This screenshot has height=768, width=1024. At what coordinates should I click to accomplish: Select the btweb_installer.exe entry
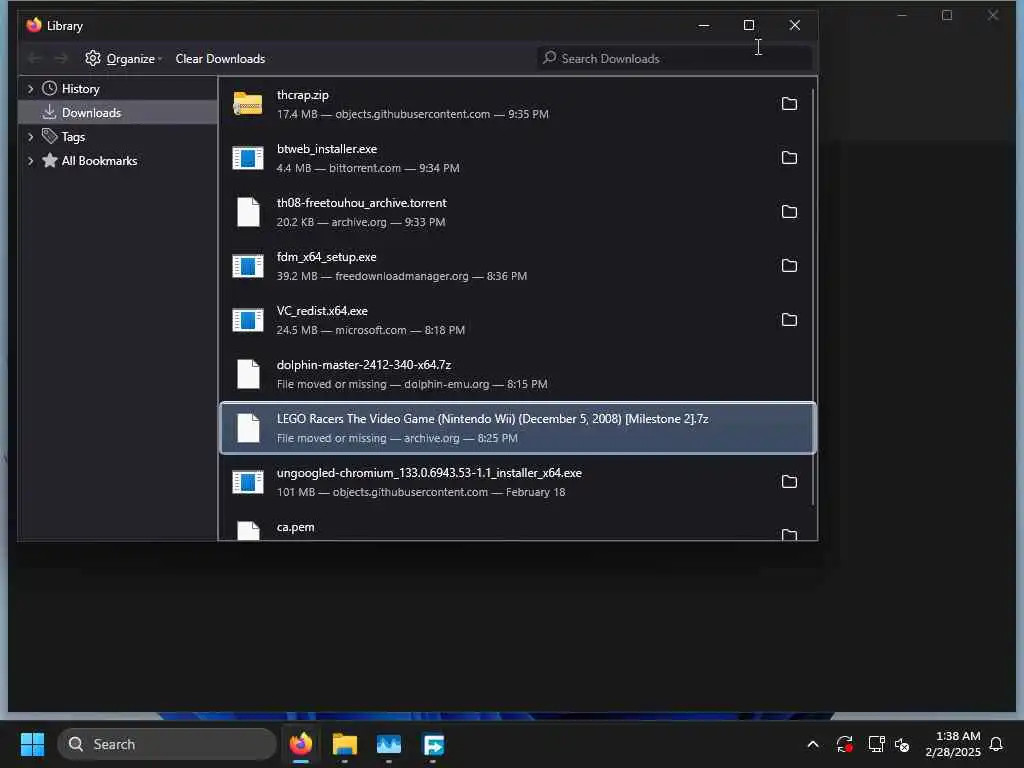tap(518, 158)
